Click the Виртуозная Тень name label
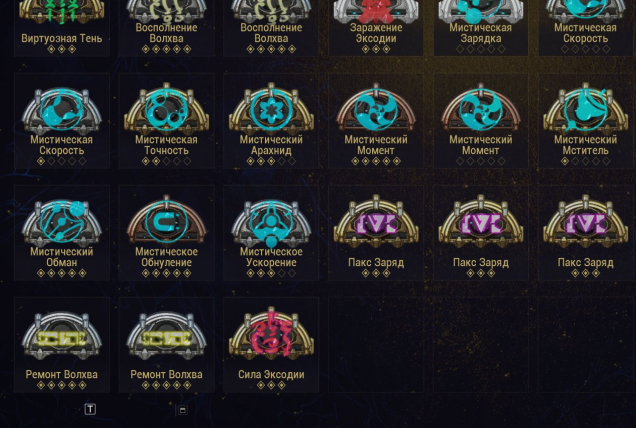The image size is (636, 428). (62, 39)
